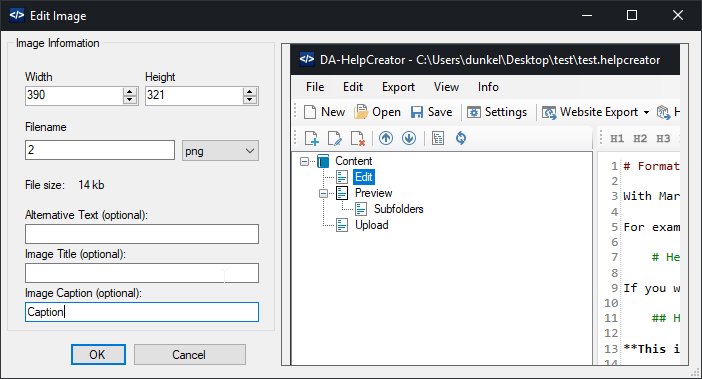Click the Settings icon in preview toolbar
The image size is (702, 379).
[x=474, y=112]
